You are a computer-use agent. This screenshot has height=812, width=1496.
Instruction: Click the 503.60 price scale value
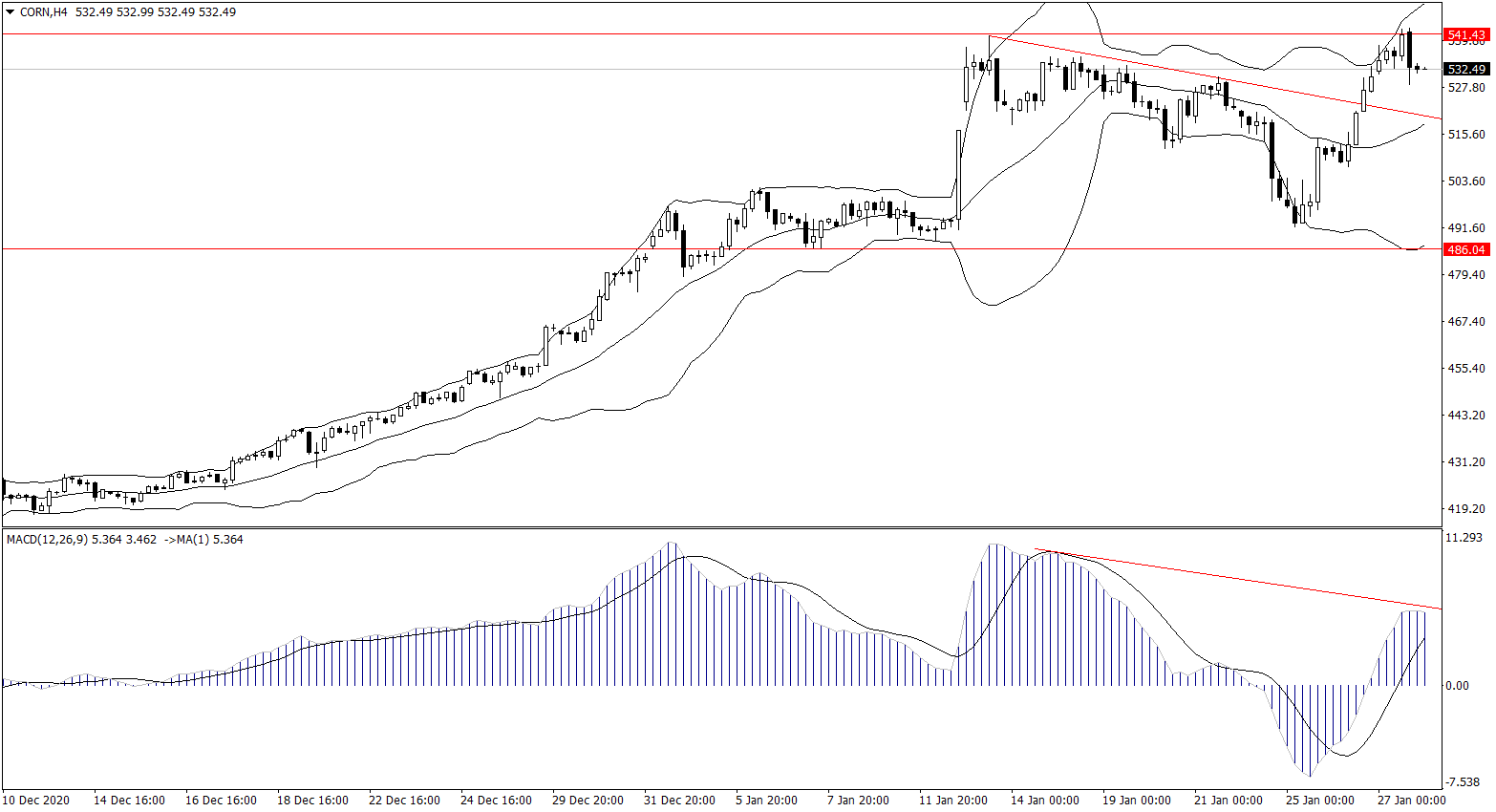click(1466, 182)
